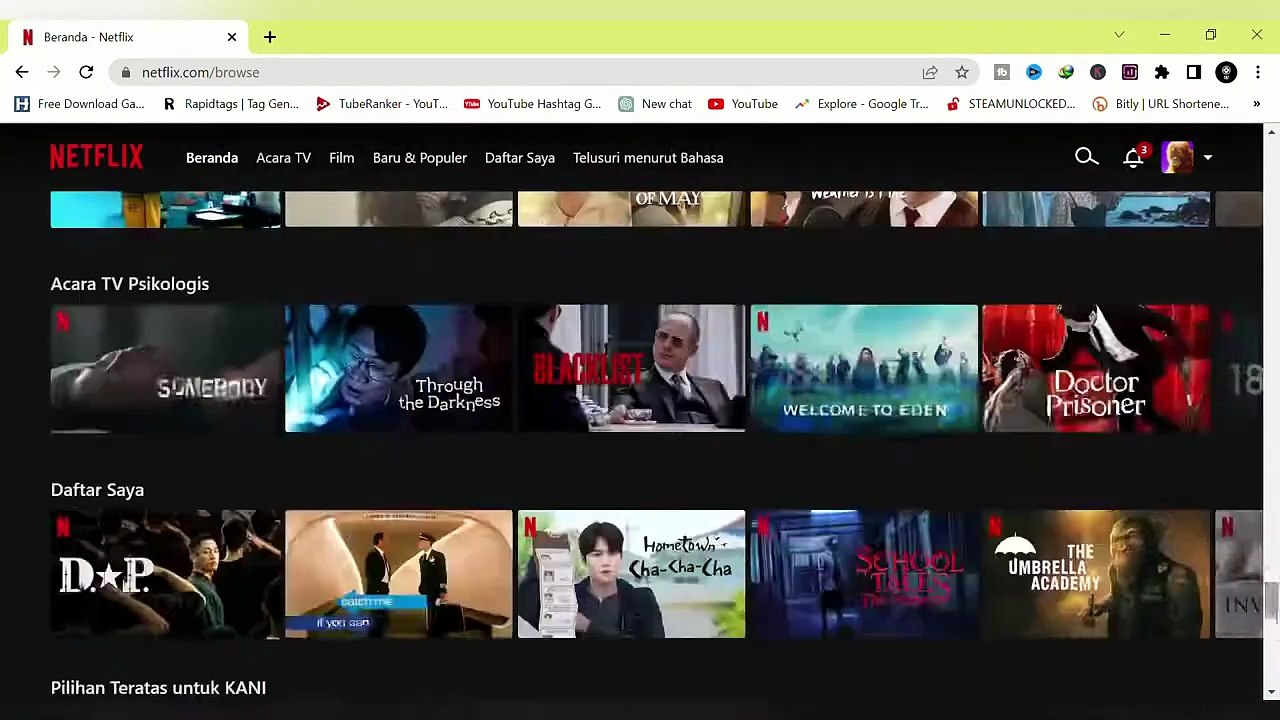The width and height of the screenshot is (1280, 720).
Task: Open Through the Darkness thumbnail
Action: click(399, 369)
